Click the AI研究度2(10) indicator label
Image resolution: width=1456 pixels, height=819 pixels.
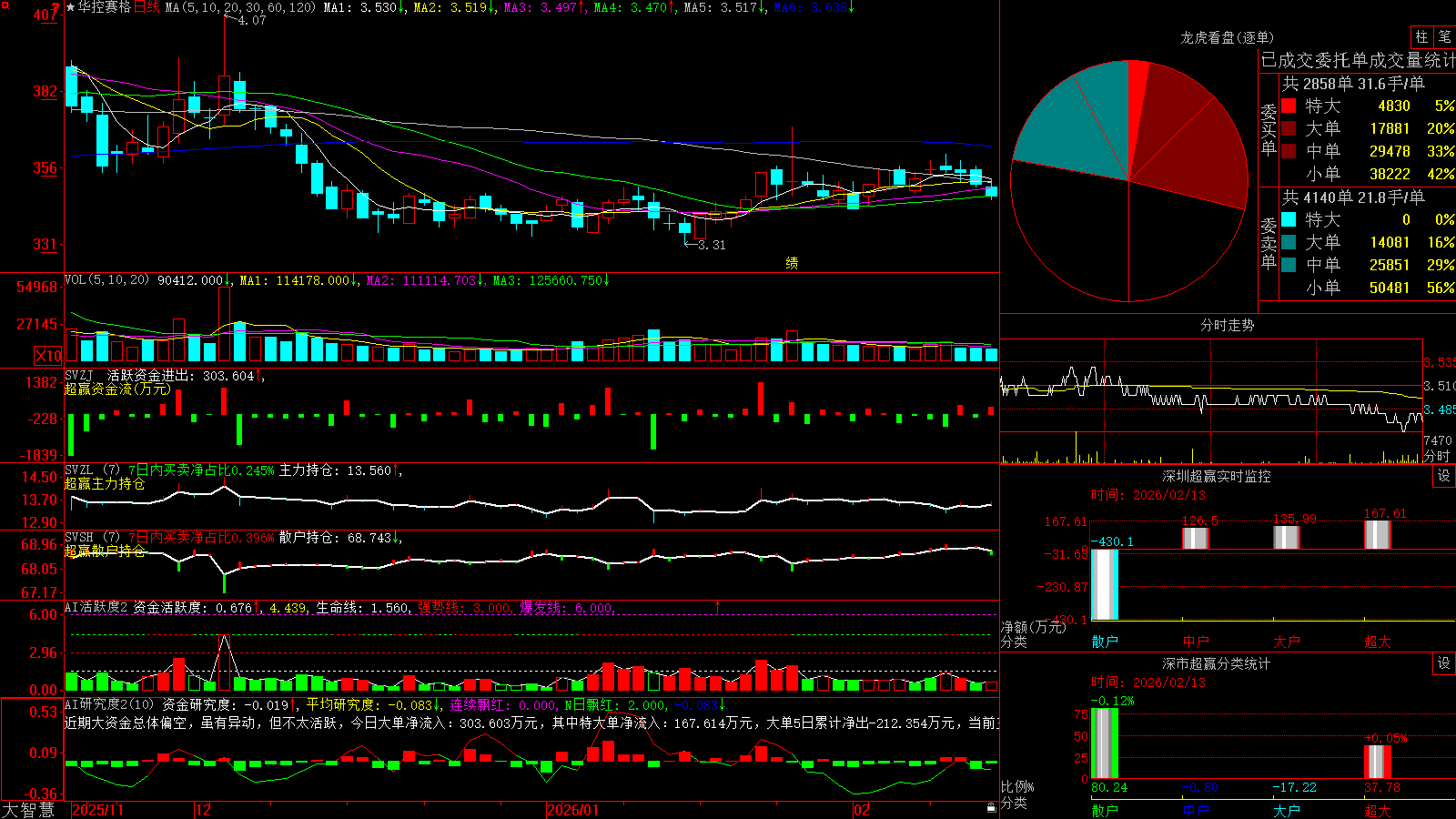pyautogui.click(x=110, y=704)
